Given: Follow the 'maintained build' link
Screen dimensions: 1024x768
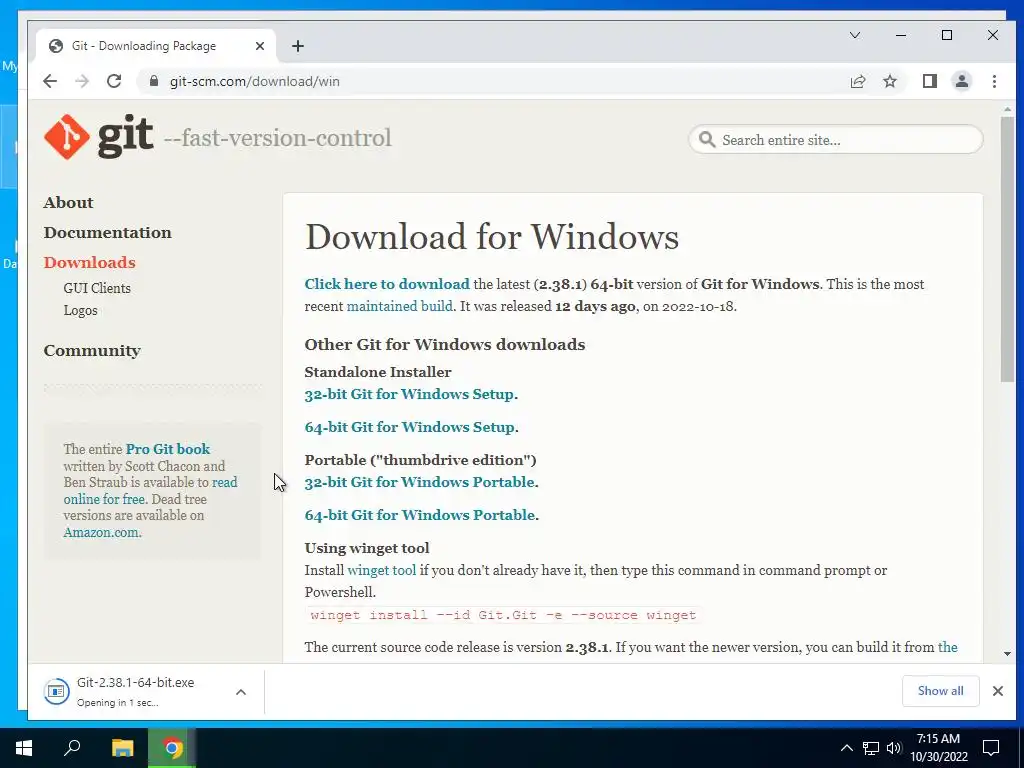Looking at the screenshot, I should (x=399, y=306).
